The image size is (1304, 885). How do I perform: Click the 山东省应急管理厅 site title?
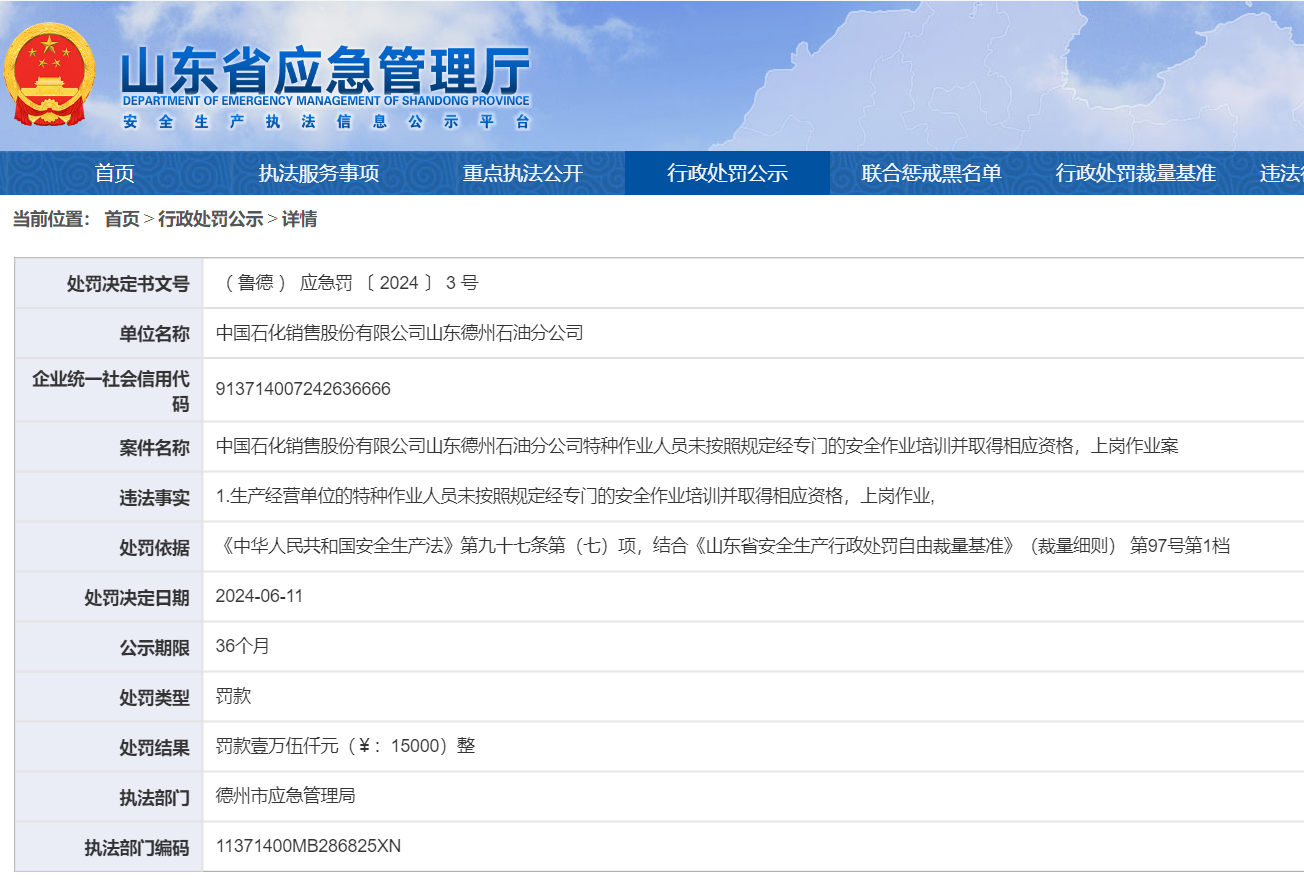(325, 70)
